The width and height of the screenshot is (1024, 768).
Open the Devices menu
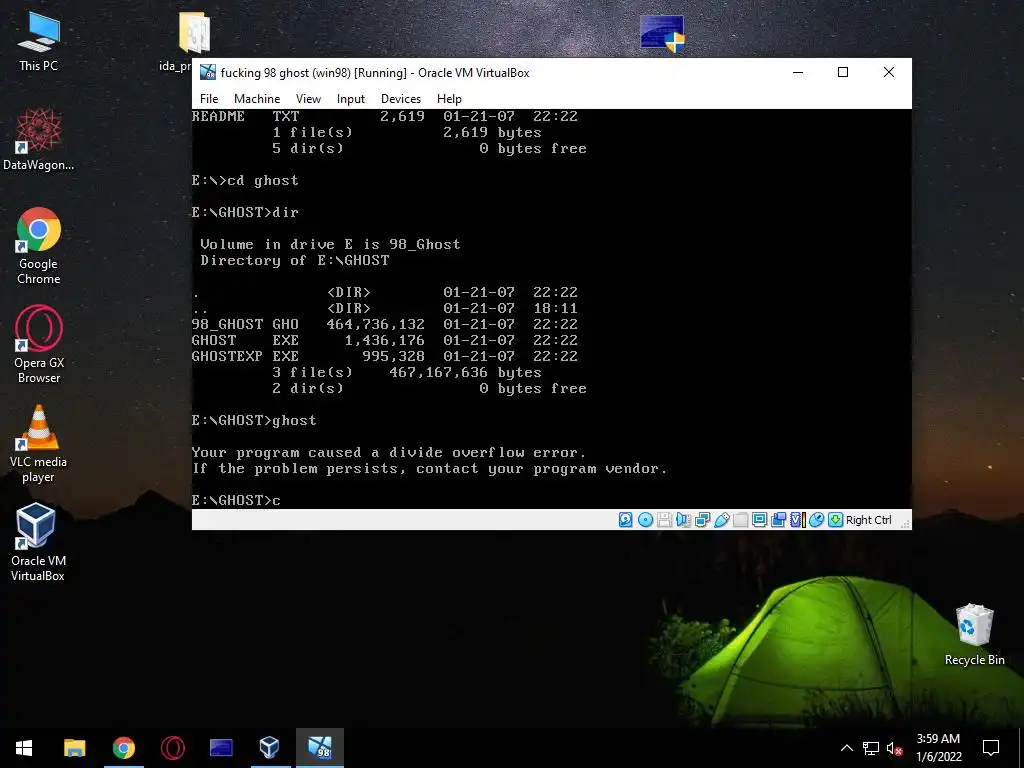click(x=401, y=99)
